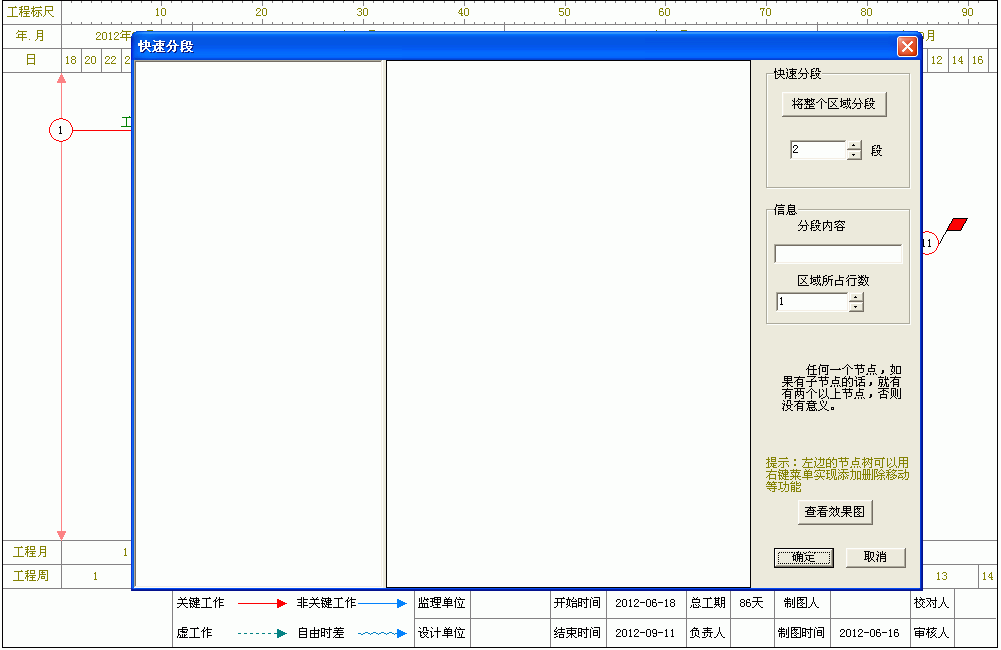Confirm with the 确定 button

tap(804, 557)
